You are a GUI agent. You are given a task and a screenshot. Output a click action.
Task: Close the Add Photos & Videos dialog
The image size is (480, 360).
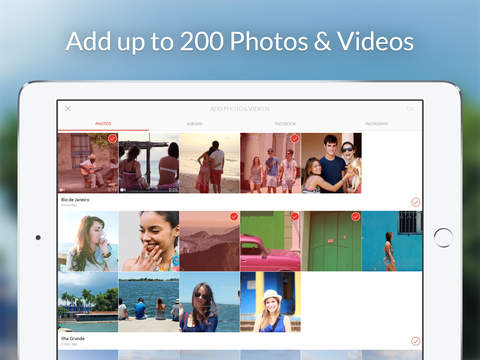point(68,109)
